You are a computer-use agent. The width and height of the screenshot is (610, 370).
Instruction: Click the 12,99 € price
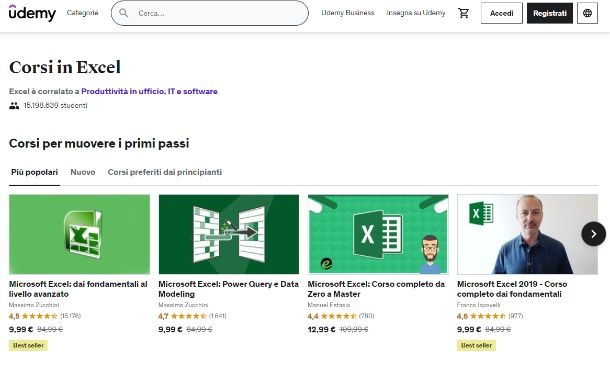click(321, 329)
